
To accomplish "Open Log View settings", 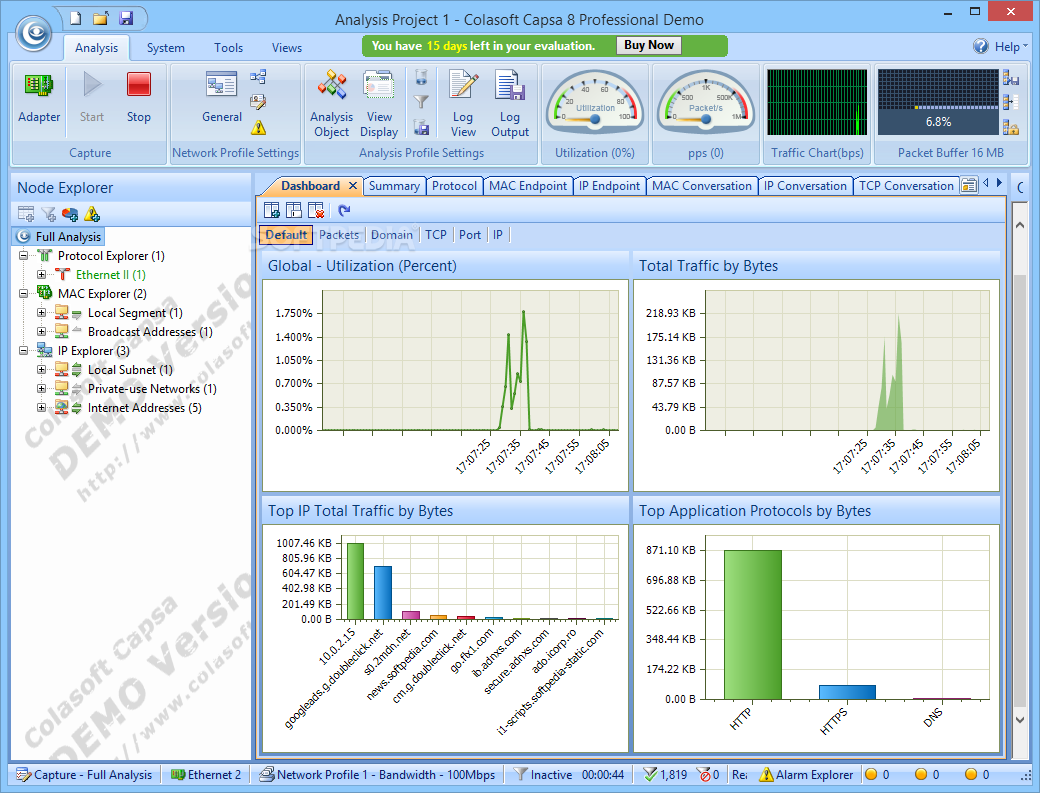I will (463, 103).
